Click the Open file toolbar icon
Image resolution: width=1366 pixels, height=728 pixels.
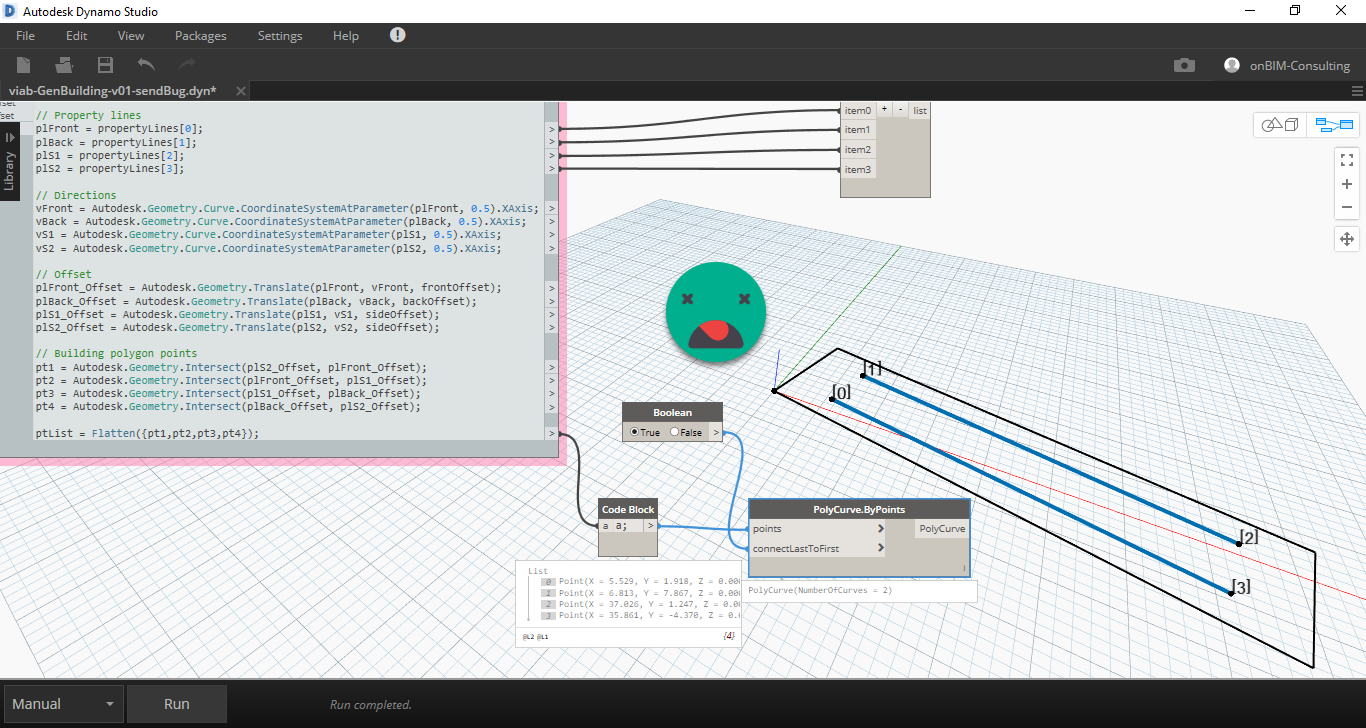click(64, 65)
